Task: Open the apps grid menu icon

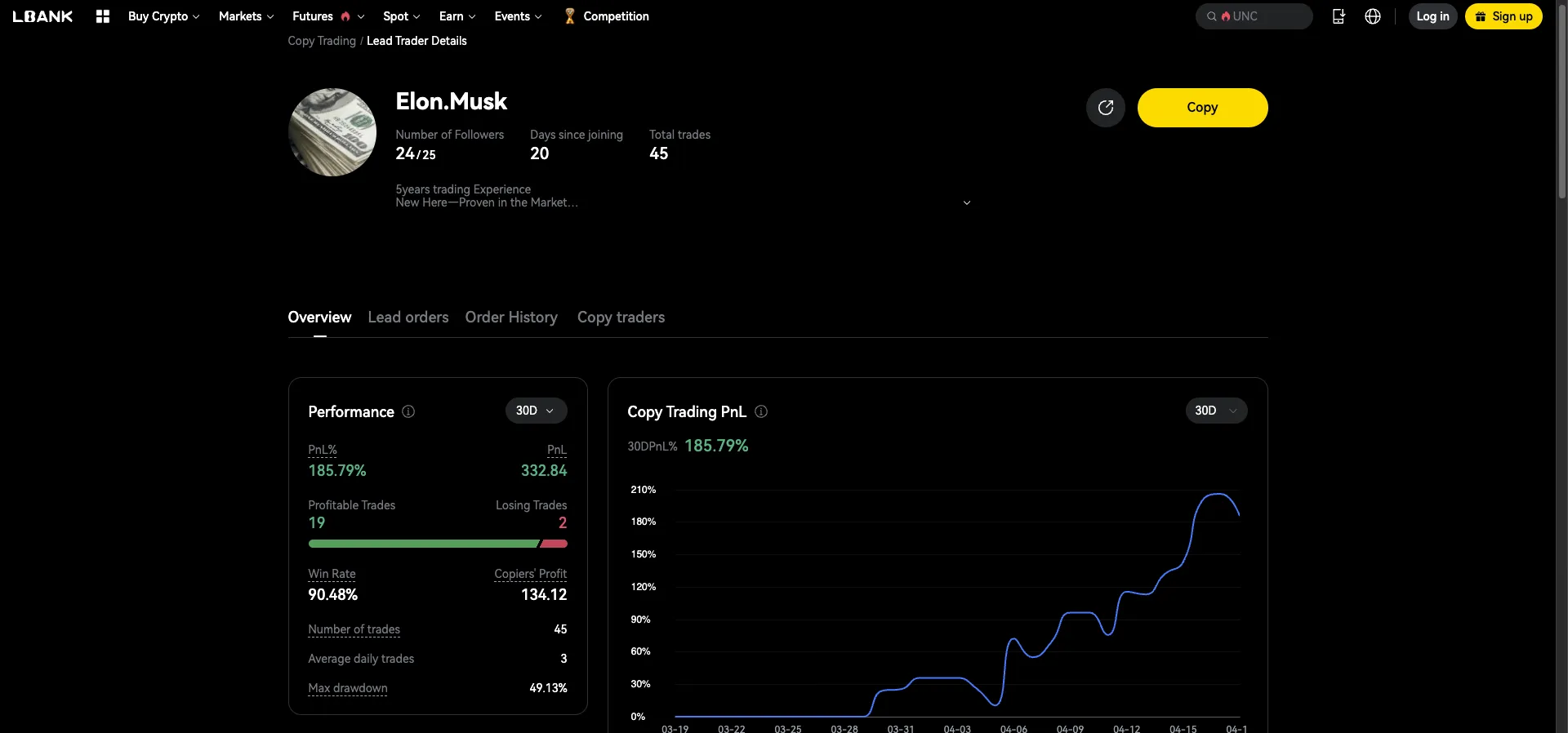Action: coord(102,16)
